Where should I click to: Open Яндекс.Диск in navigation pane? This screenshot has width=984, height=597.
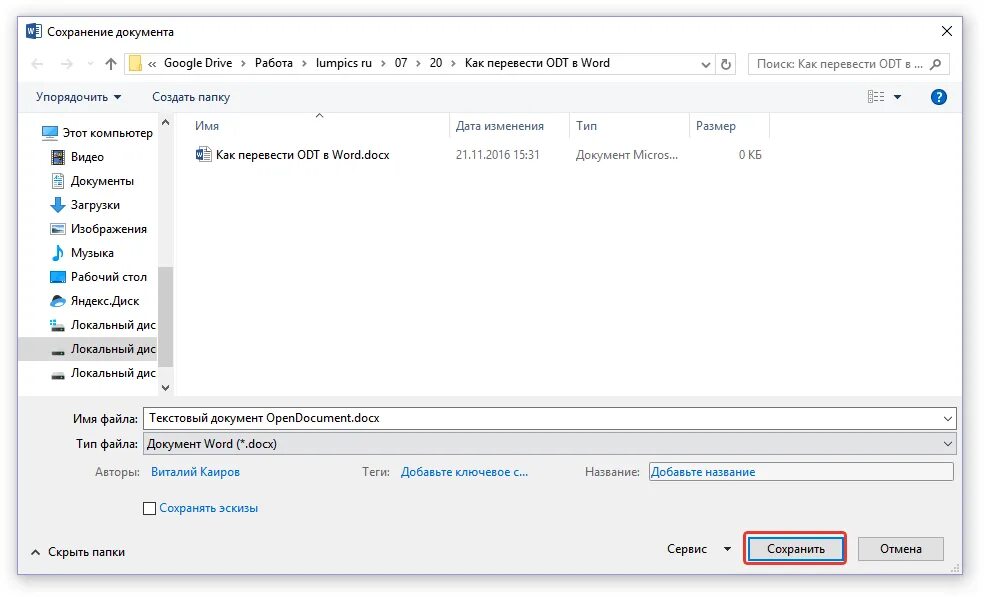pyautogui.click(x=95, y=301)
